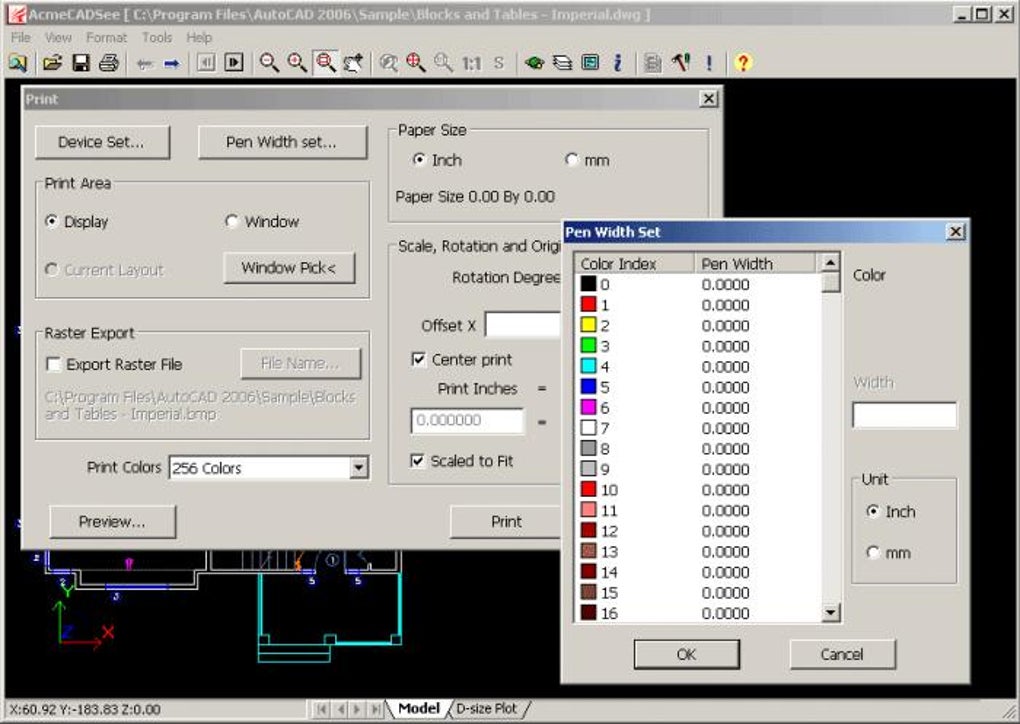1020x724 pixels.
Task: Switch to the D-size Plot tab
Action: click(x=487, y=708)
